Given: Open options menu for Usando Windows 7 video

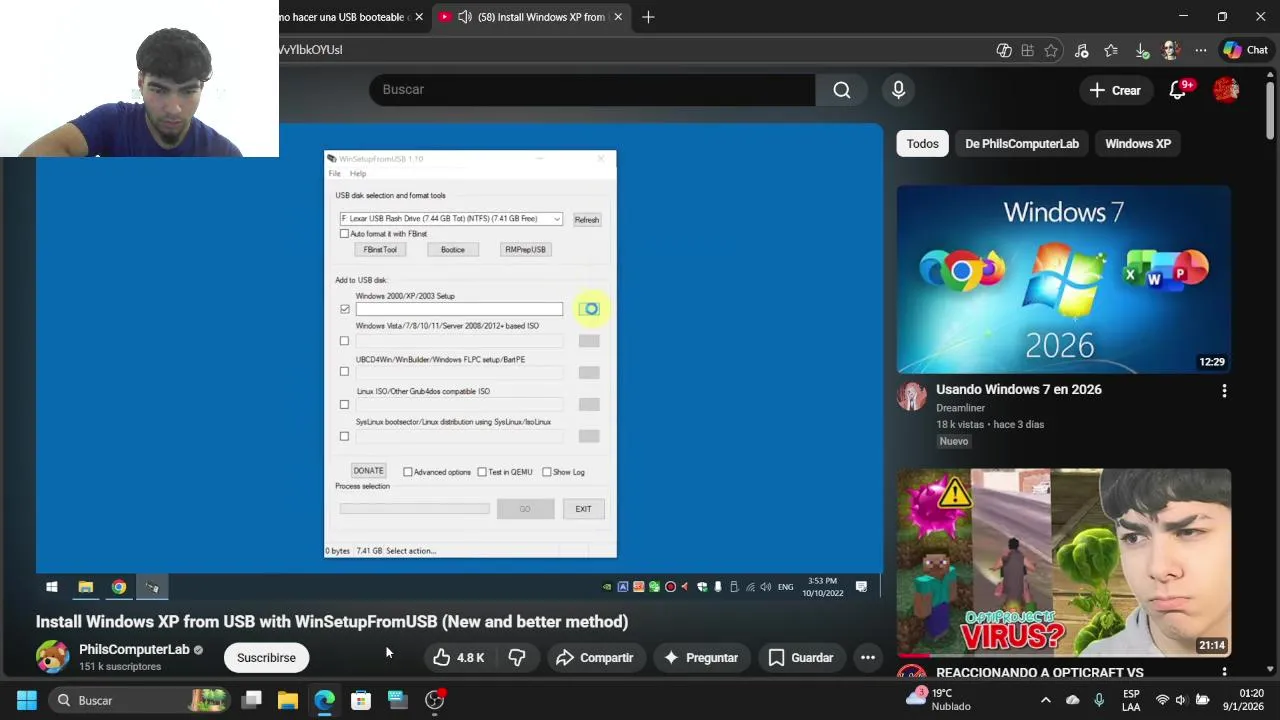Looking at the screenshot, I should [1224, 391].
